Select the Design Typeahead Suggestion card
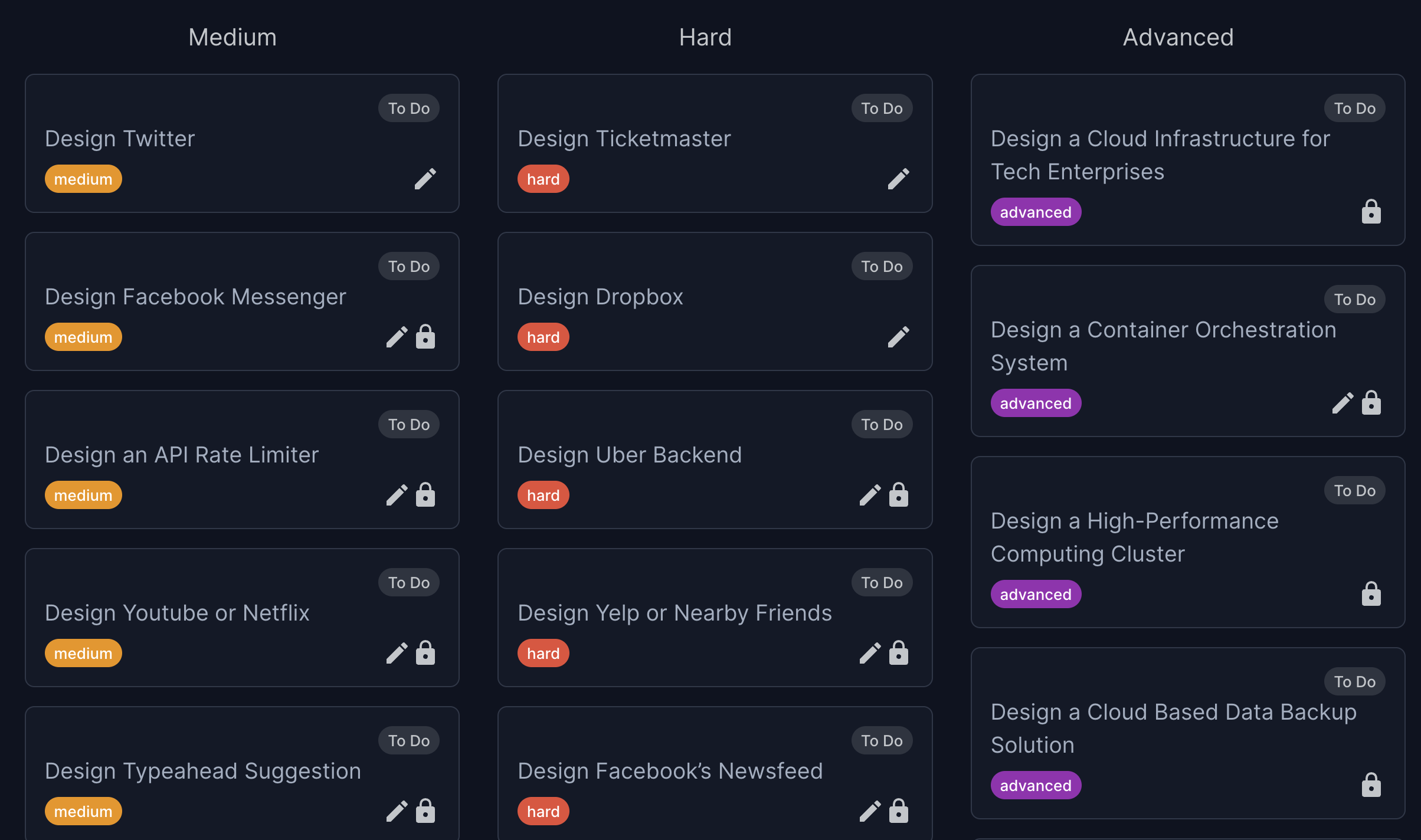Viewport: 1421px width, 840px height. pos(203,770)
